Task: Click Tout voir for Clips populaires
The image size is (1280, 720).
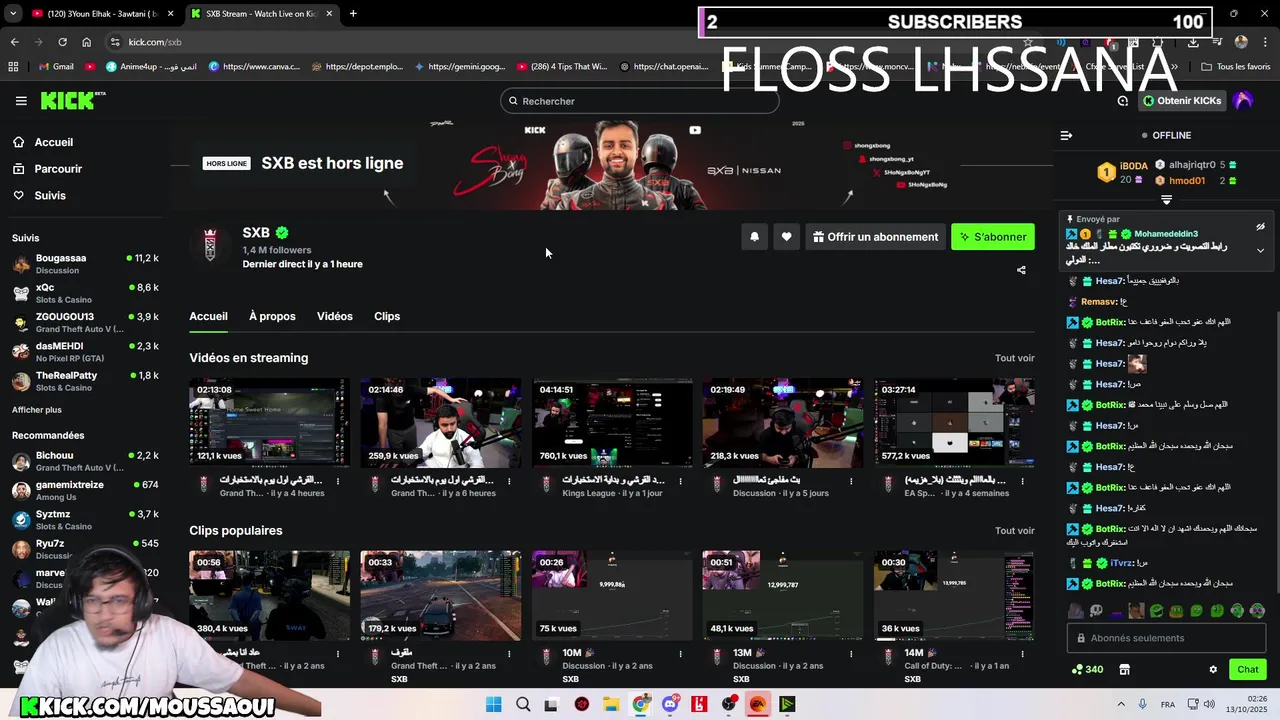Action: 1014,531
